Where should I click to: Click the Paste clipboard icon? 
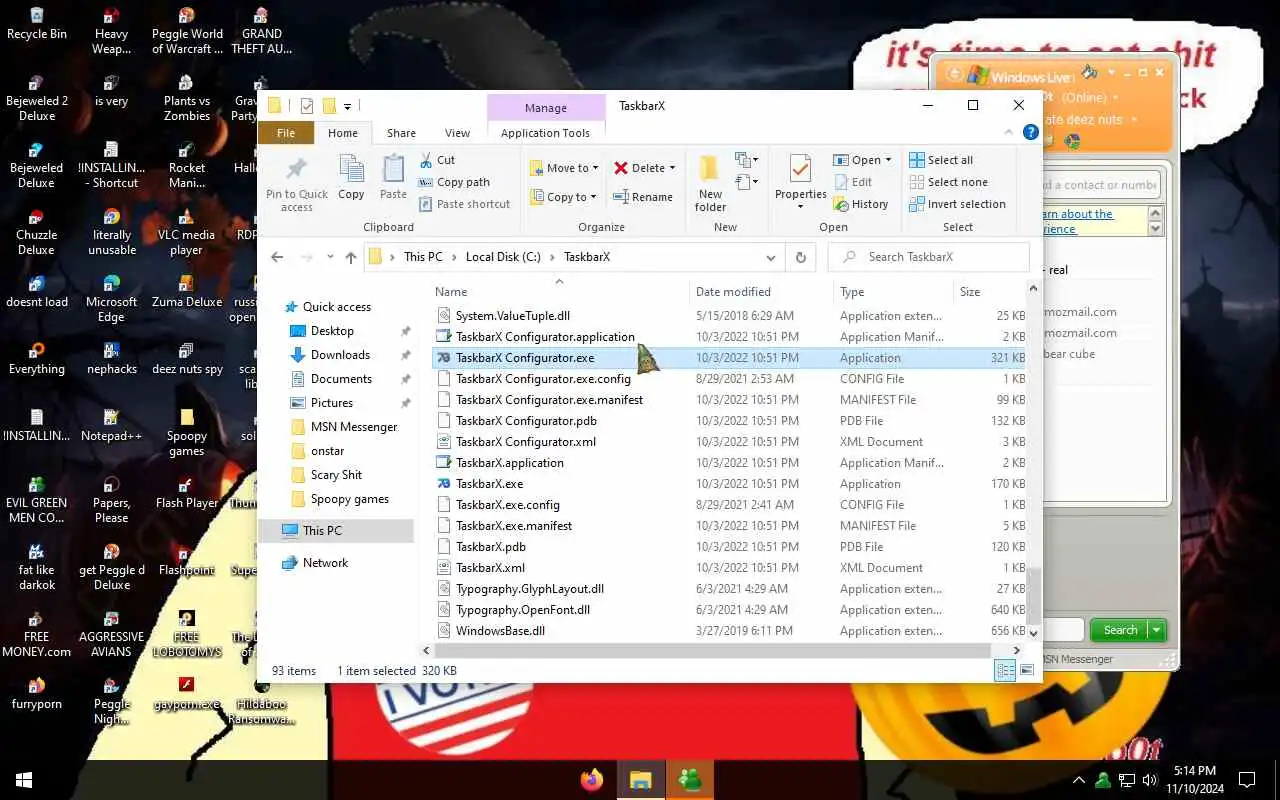click(394, 168)
